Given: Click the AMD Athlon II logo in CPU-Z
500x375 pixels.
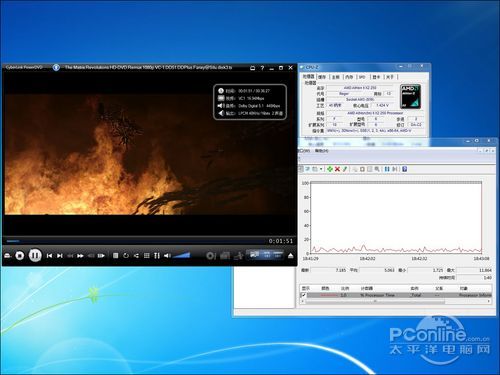Looking at the screenshot, I should (410, 97).
